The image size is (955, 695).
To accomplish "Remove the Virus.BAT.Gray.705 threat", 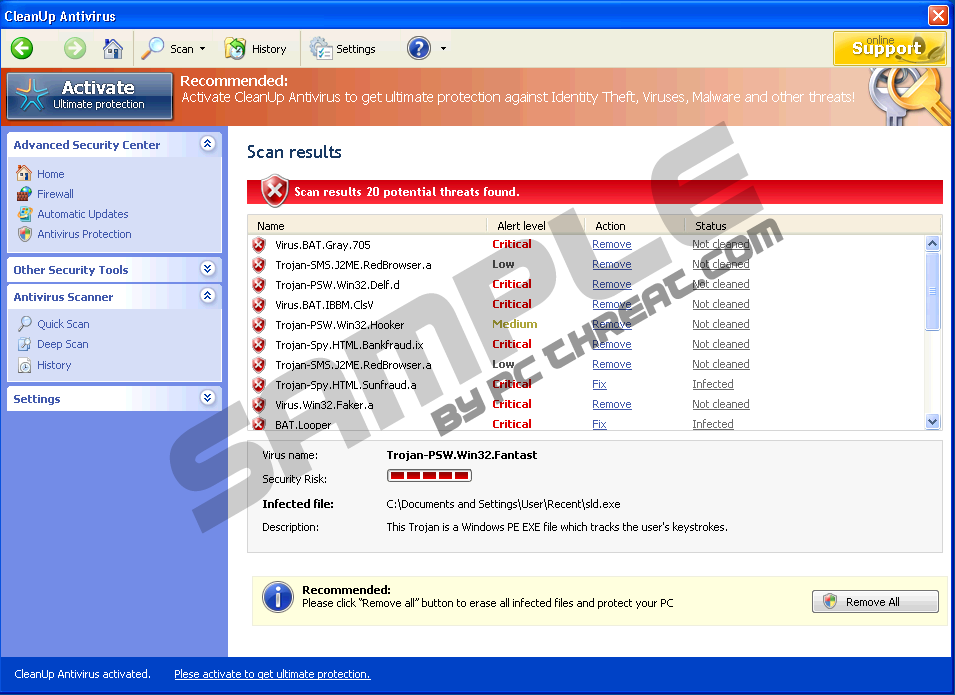I will (x=611, y=244).
